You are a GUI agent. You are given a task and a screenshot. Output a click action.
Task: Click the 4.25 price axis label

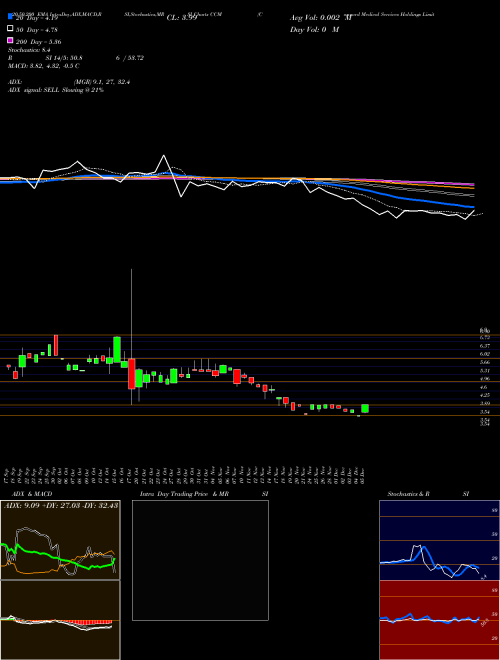coord(484,395)
